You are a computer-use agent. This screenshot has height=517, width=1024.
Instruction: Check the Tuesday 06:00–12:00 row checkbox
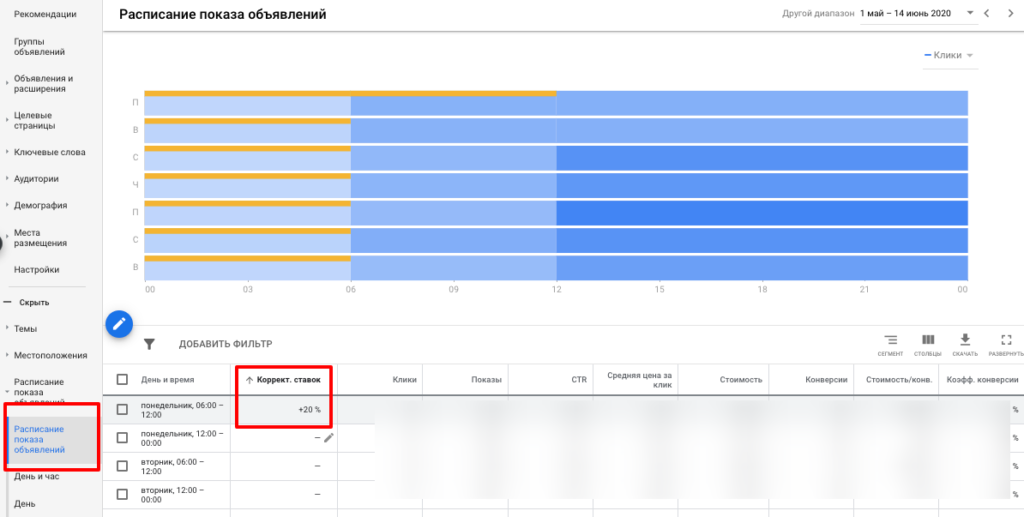tap(122, 465)
